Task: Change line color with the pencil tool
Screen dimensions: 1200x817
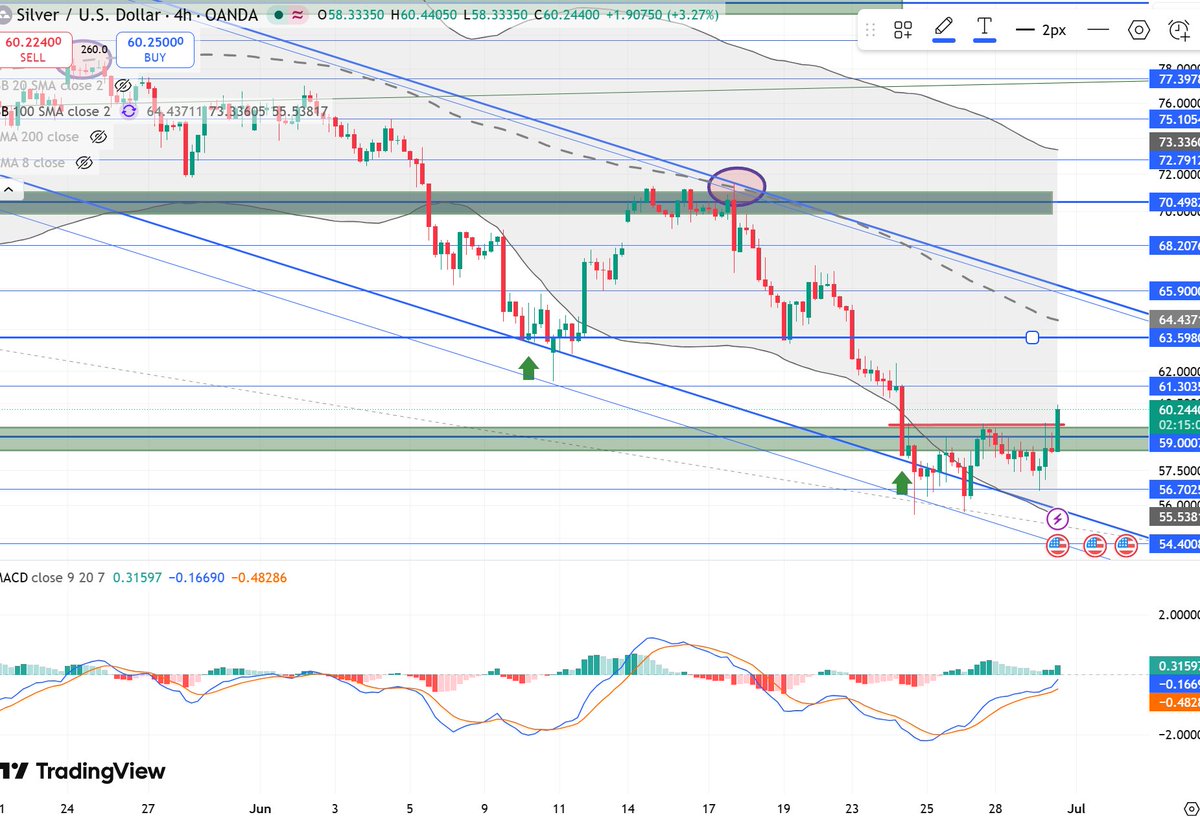Action: [944, 29]
